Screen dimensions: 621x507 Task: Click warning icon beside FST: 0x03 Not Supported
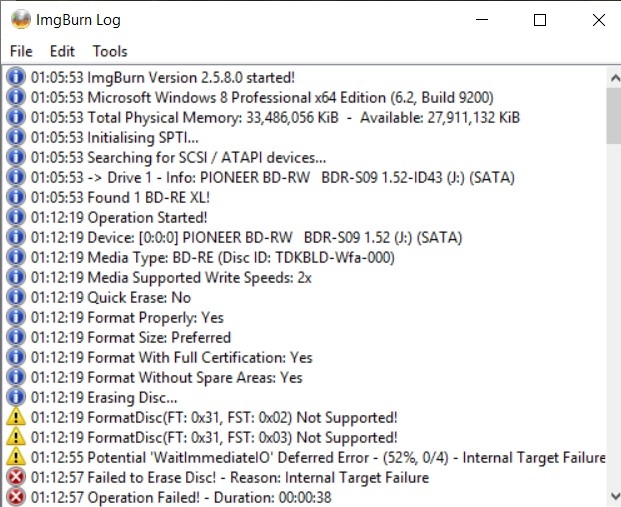[x=16, y=437]
